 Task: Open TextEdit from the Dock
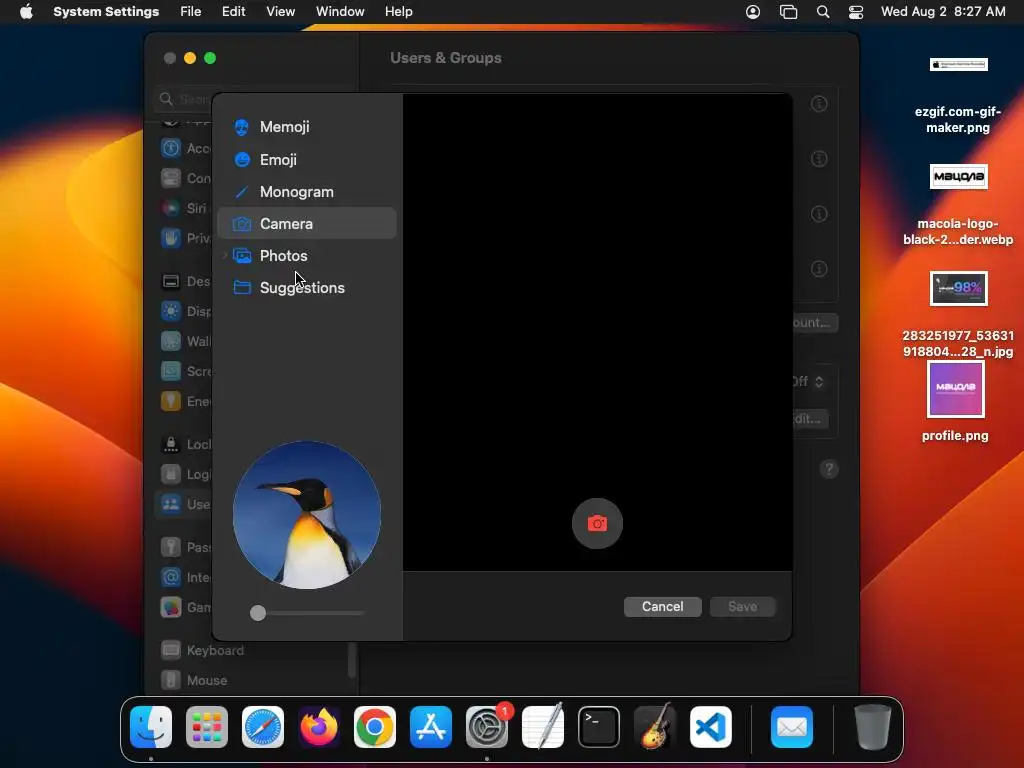[543, 727]
